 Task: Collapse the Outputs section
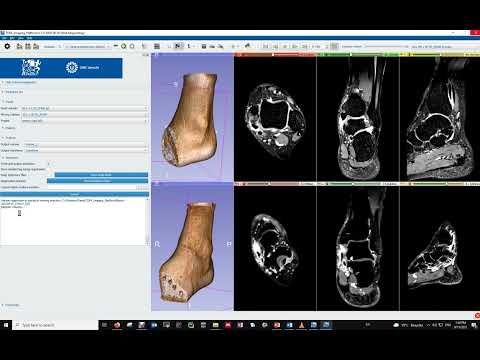coord(9,138)
